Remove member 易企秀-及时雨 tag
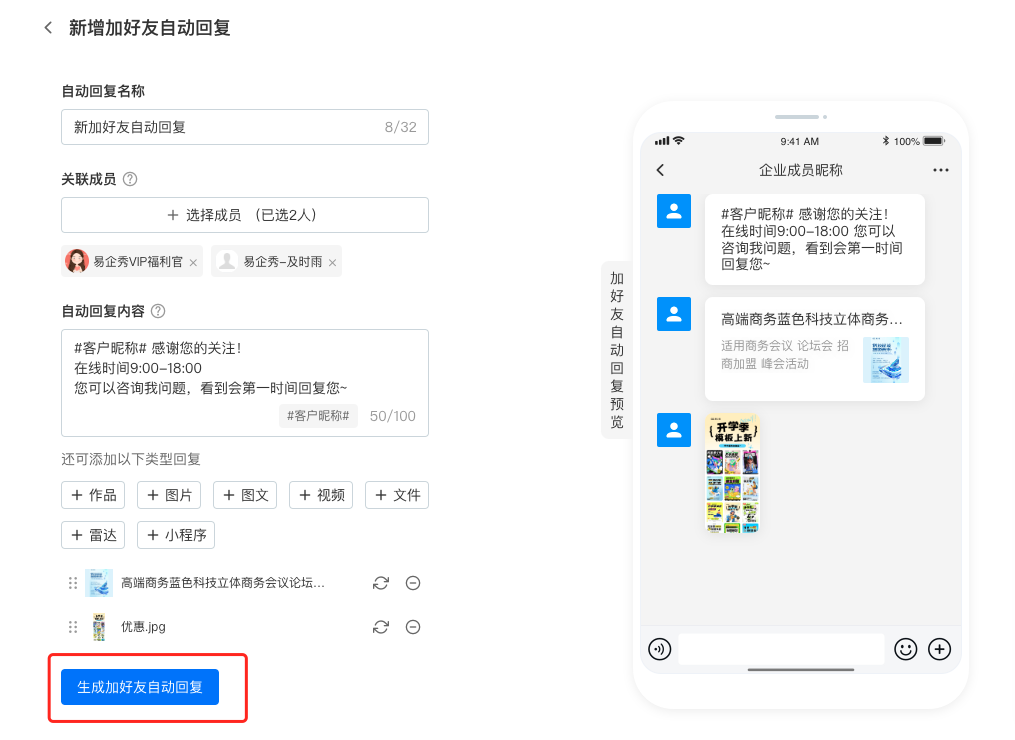The image size is (1015, 740). click(332, 263)
